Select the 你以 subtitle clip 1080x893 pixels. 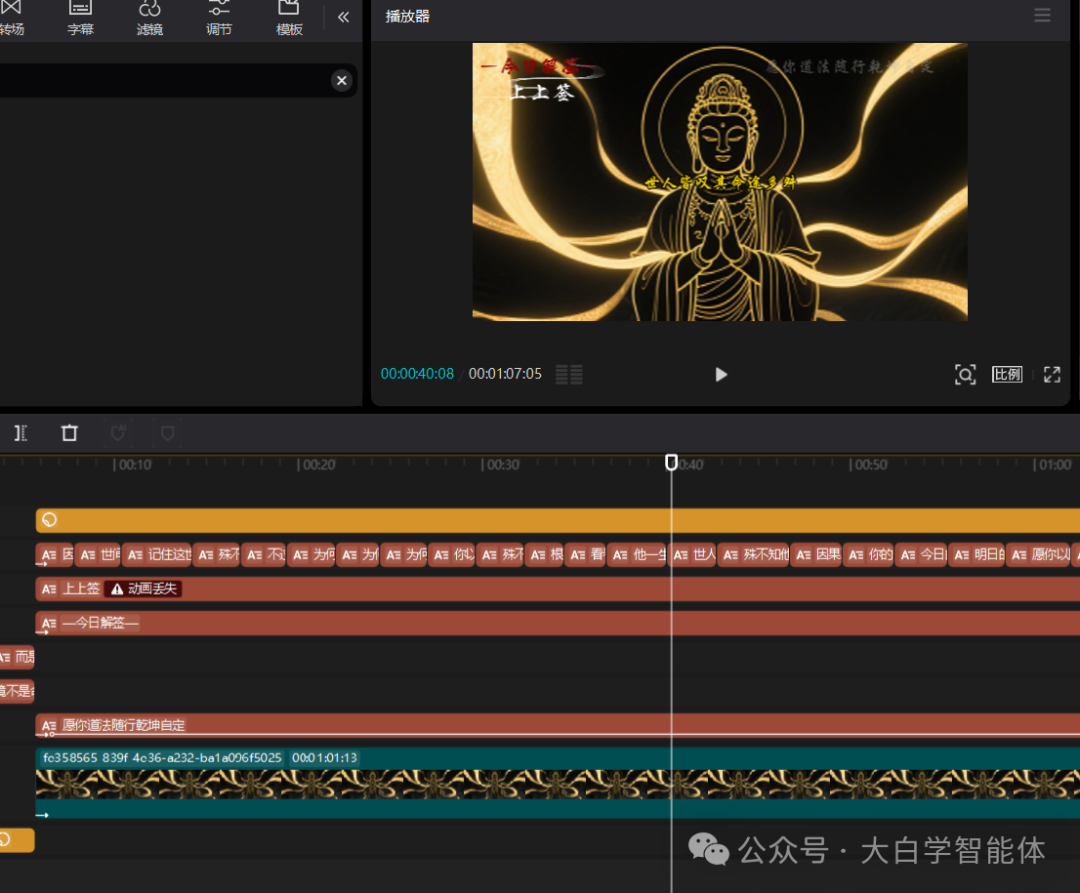point(452,554)
